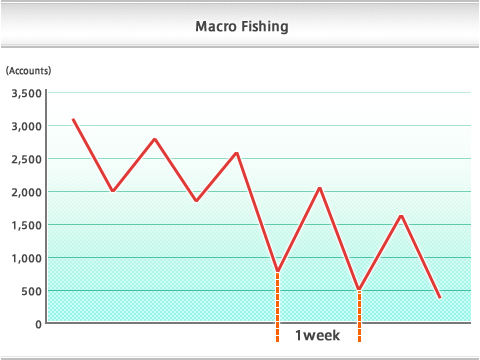Viewport: 480px width, 360px height.
Task: Select the 1,500 y-axis label
Action: (27, 225)
